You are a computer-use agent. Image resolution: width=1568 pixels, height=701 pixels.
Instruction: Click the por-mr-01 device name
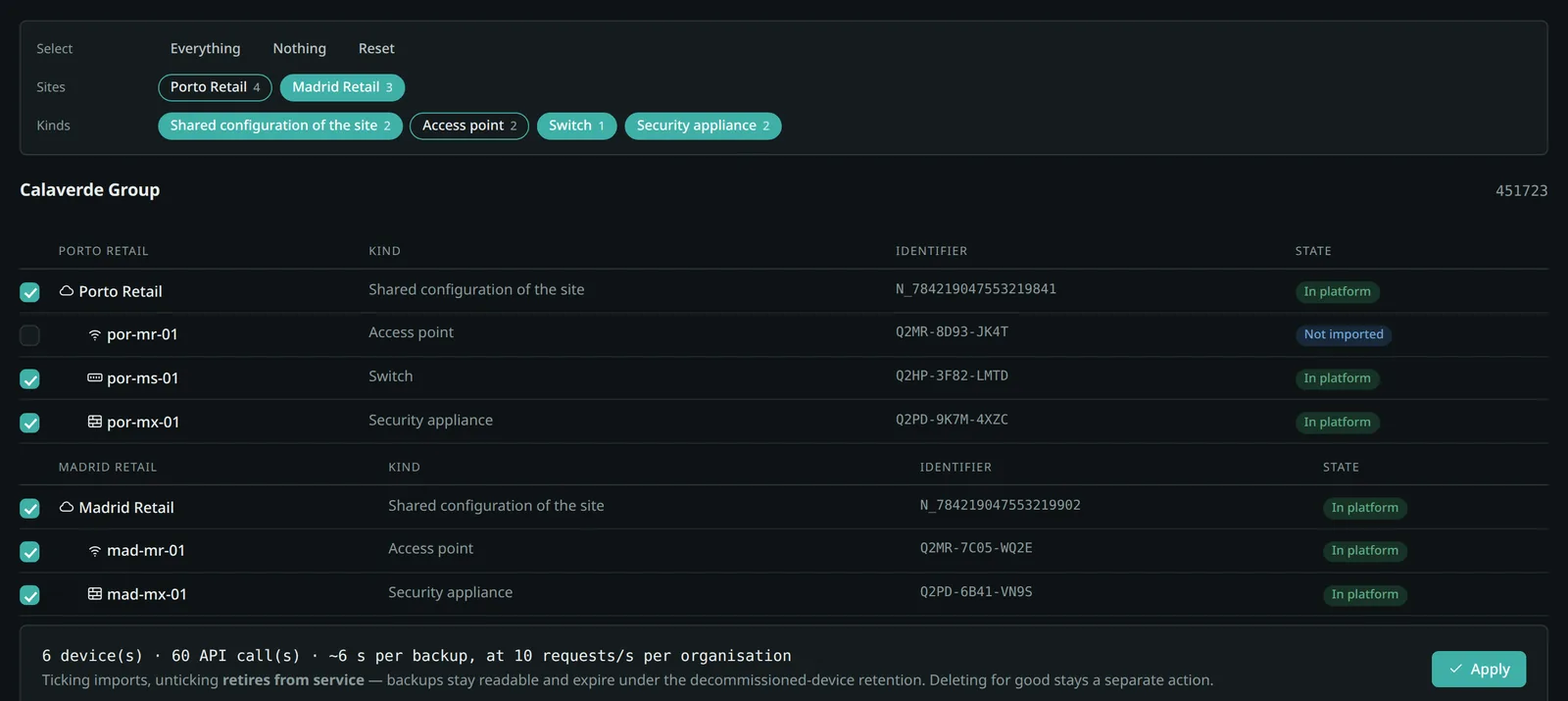click(142, 334)
